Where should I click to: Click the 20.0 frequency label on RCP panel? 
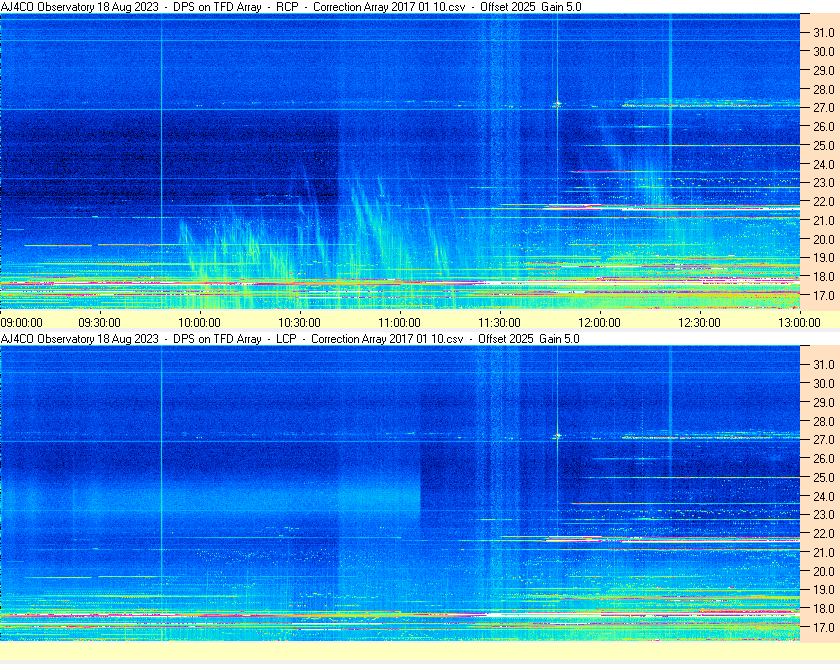point(823,240)
